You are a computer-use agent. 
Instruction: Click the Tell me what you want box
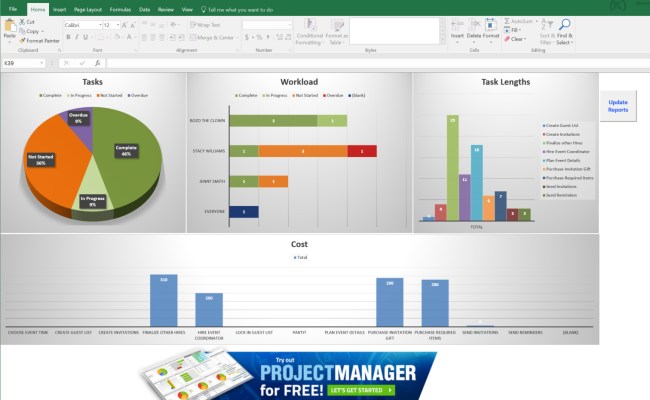pyautogui.click(x=237, y=10)
